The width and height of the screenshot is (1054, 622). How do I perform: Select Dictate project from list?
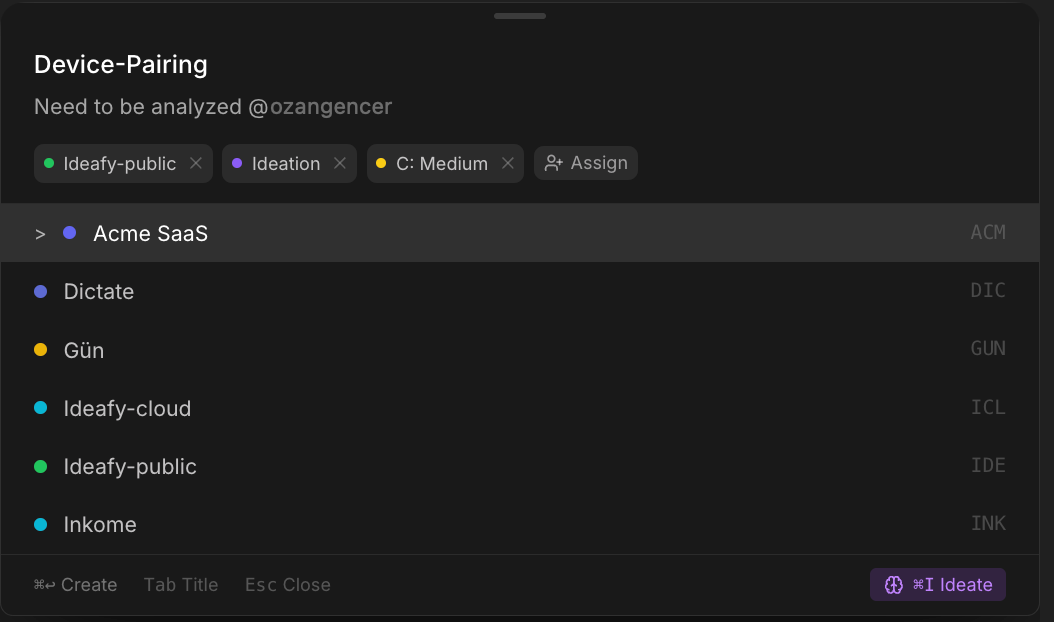pos(99,291)
